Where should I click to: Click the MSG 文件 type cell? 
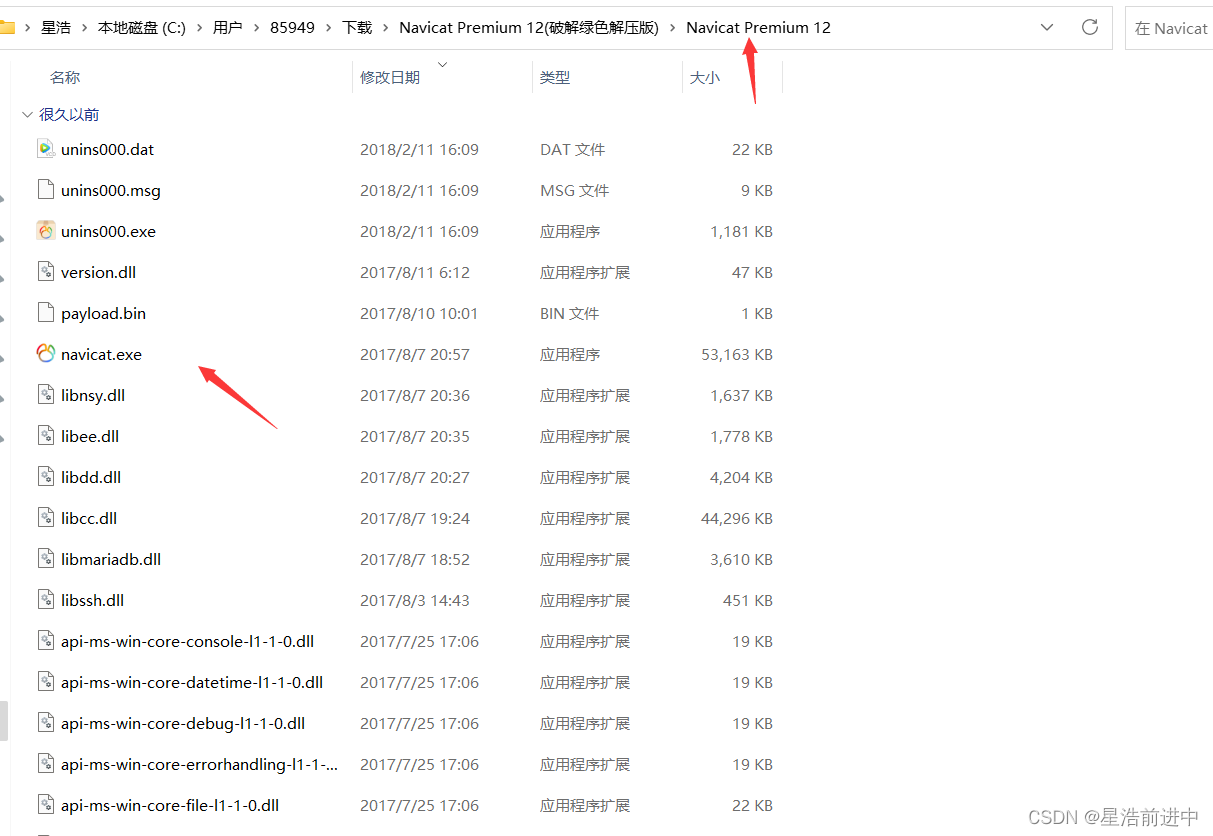(573, 190)
